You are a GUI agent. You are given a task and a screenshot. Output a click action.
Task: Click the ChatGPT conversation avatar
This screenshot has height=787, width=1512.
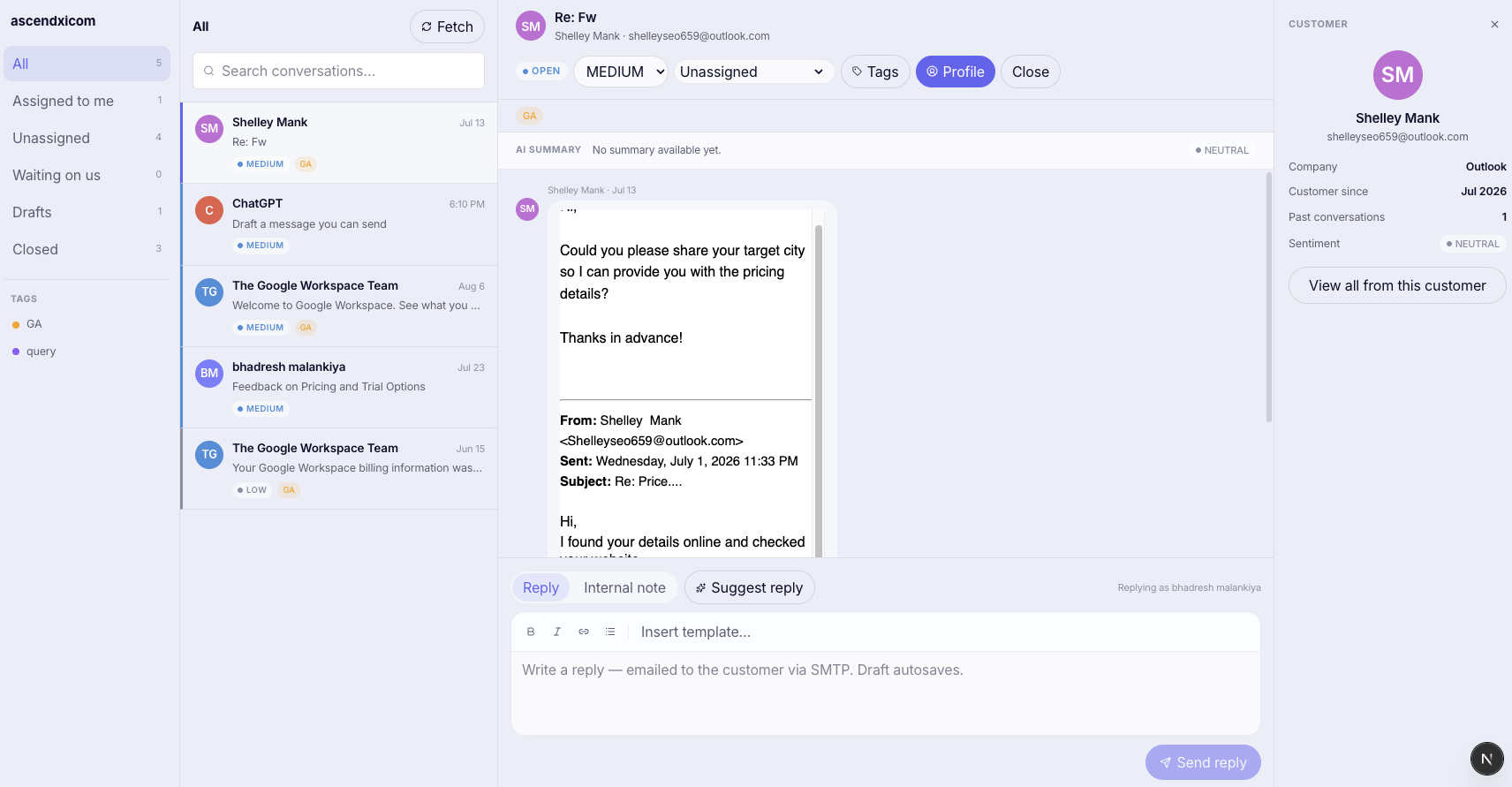209,210
